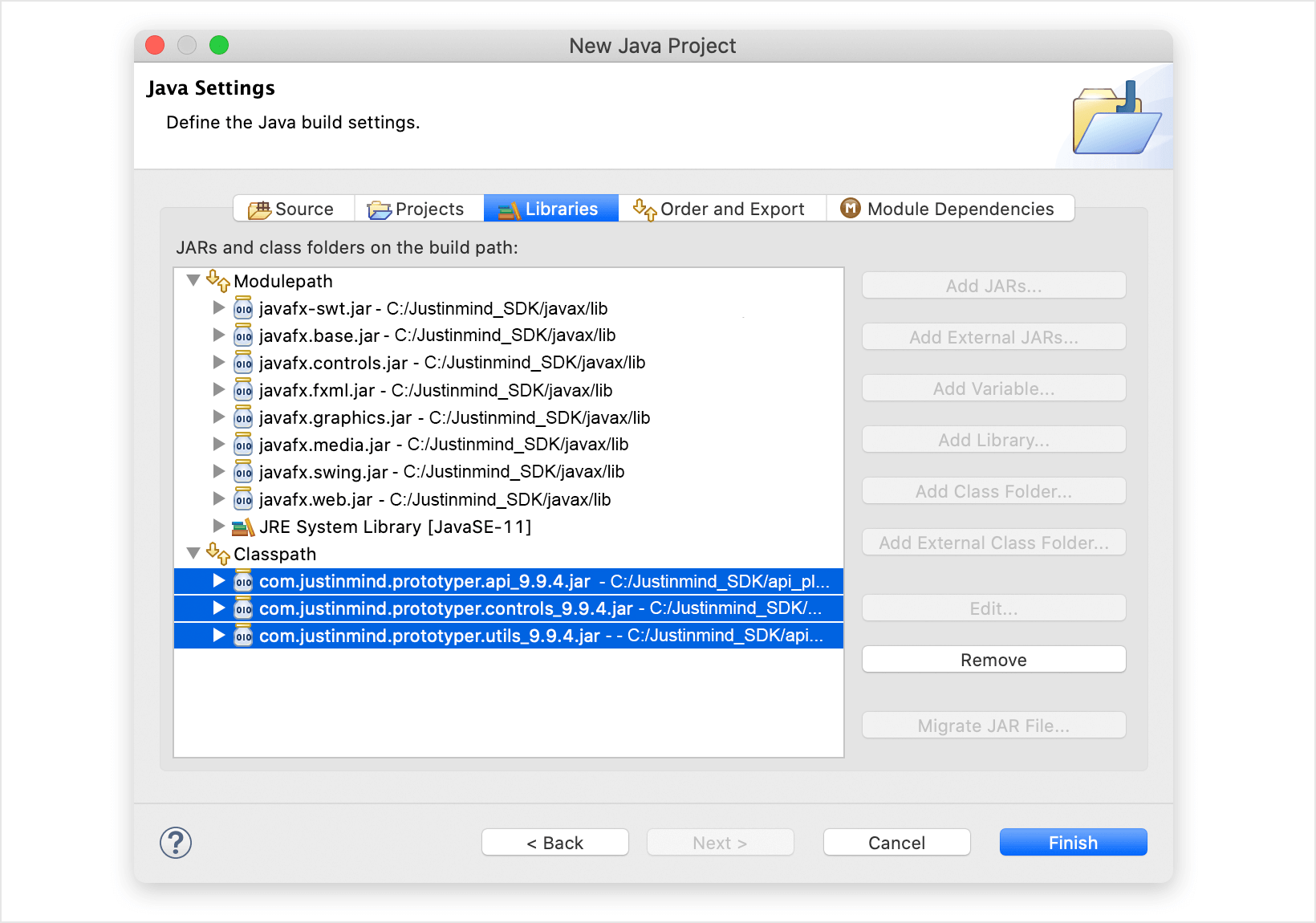
Task: Expand the javafx-swt.jar entry
Action: 218,307
